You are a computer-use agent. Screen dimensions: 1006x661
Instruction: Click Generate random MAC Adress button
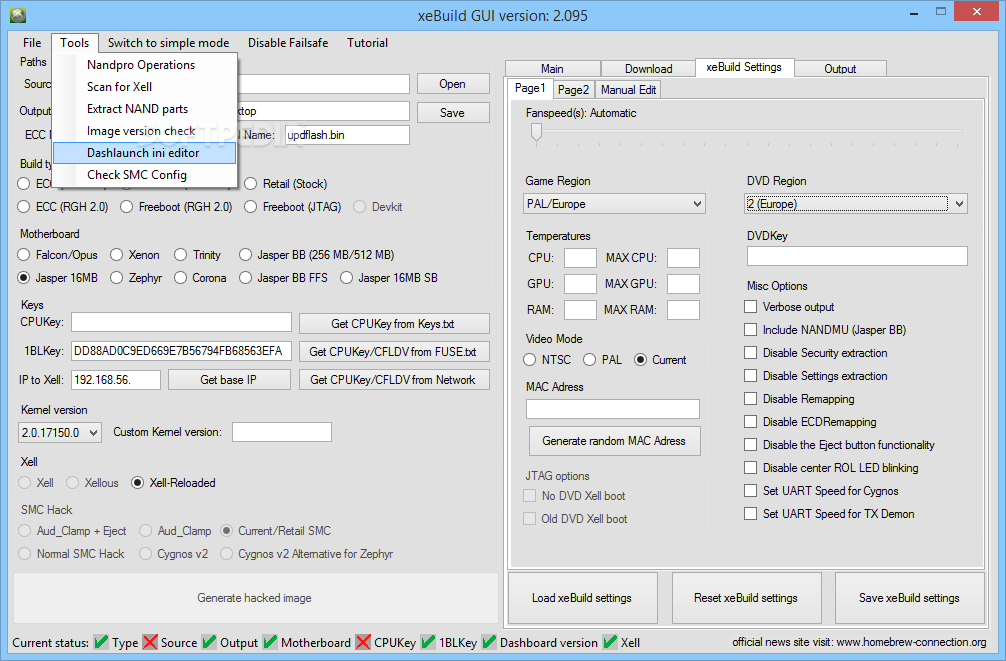click(x=614, y=441)
